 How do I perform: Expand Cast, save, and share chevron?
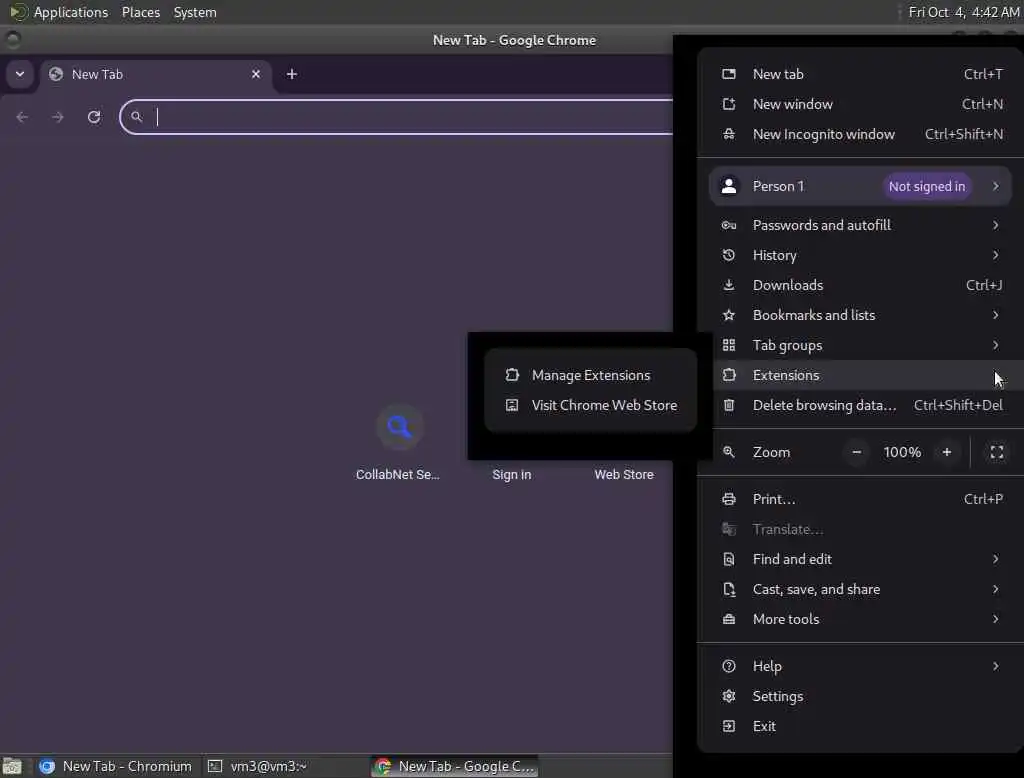[995, 590]
